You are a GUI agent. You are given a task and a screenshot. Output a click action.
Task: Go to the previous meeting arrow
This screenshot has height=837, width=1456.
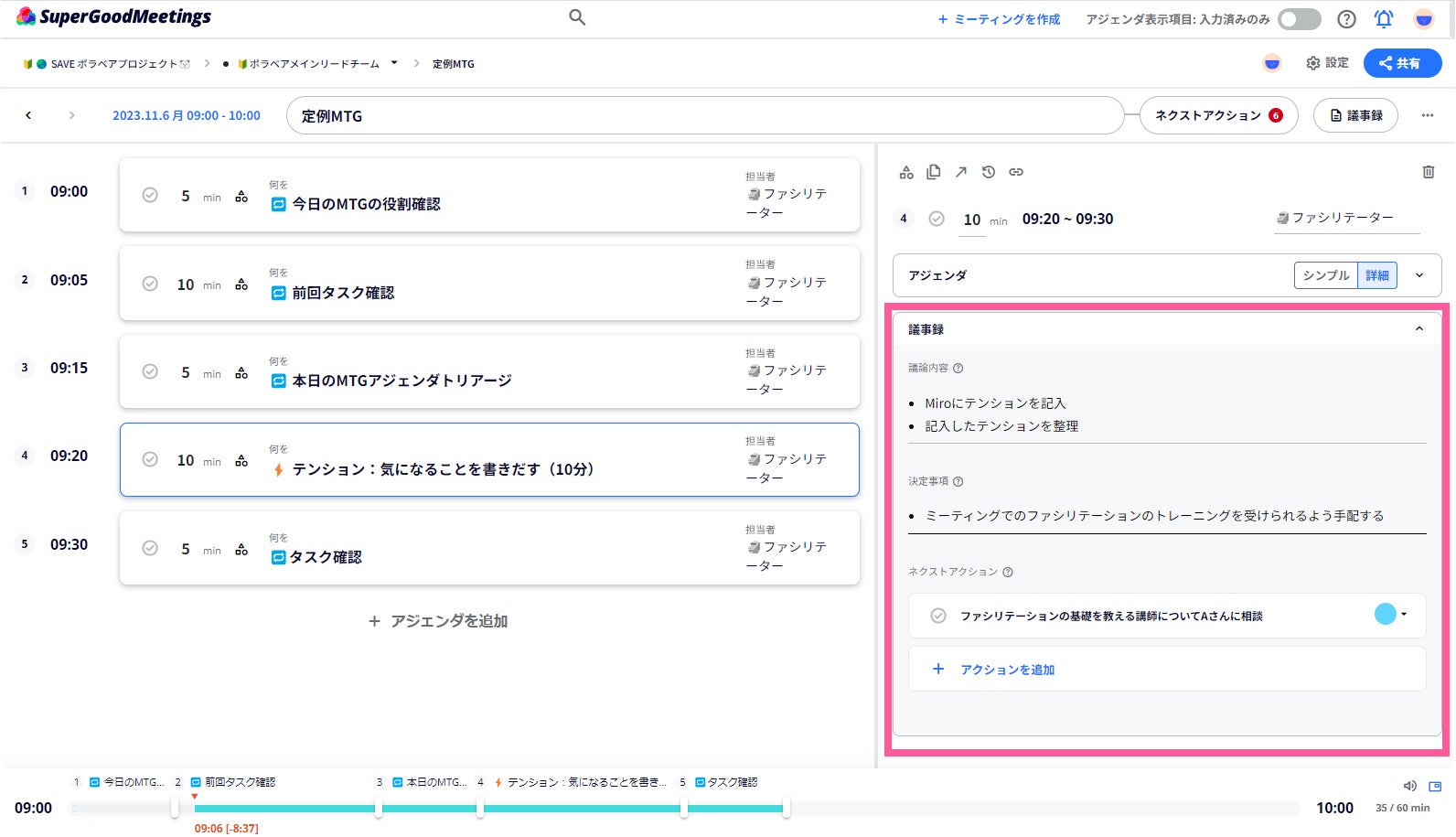[x=28, y=115]
